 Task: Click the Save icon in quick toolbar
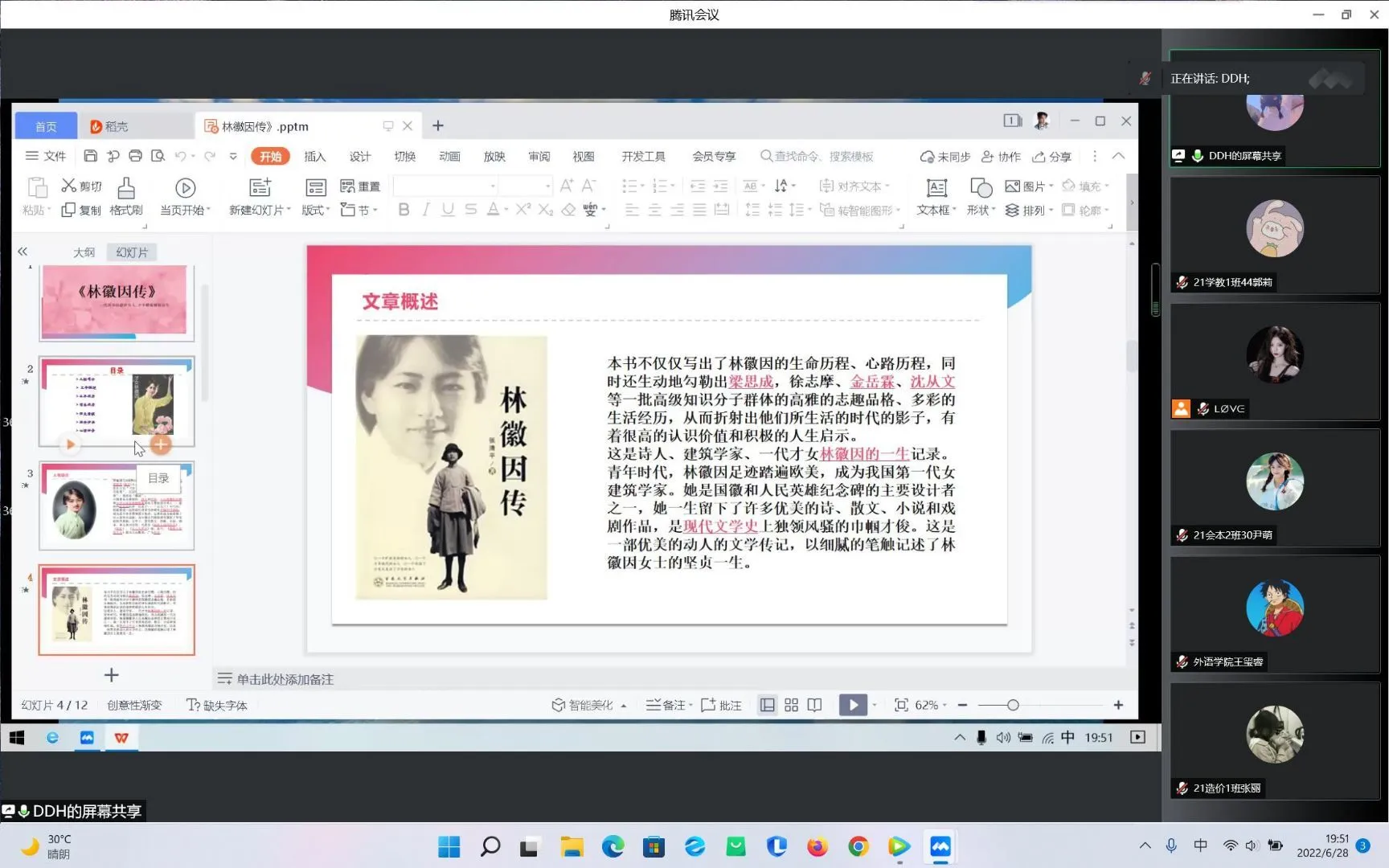(90, 156)
